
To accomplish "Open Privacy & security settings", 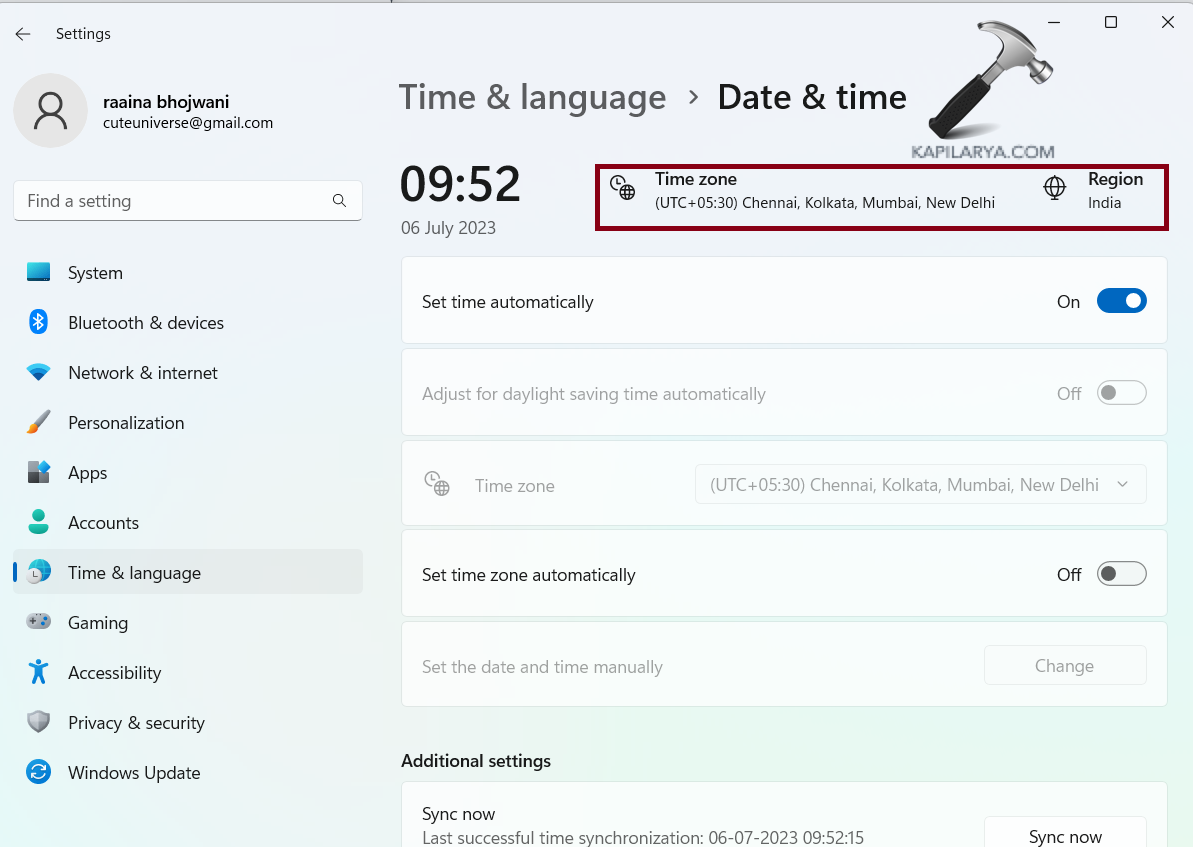I will tap(136, 723).
